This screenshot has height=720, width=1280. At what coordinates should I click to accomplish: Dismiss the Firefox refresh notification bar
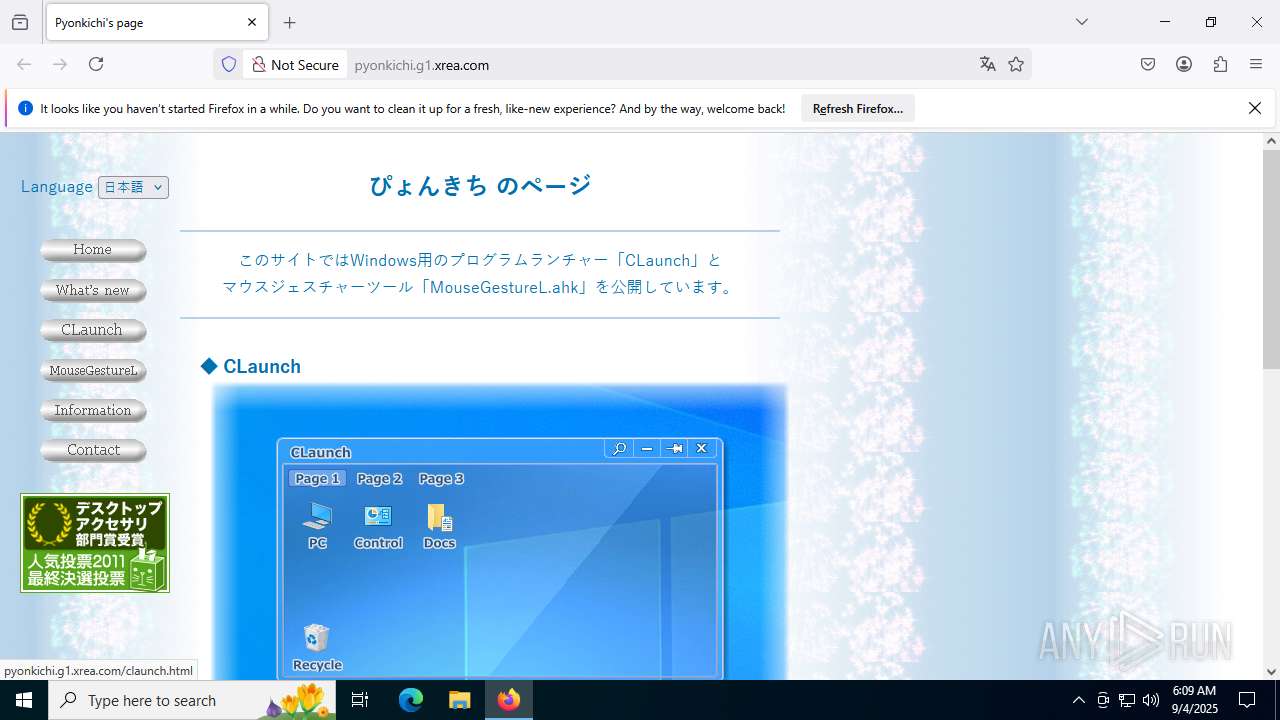pyautogui.click(x=1255, y=108)
